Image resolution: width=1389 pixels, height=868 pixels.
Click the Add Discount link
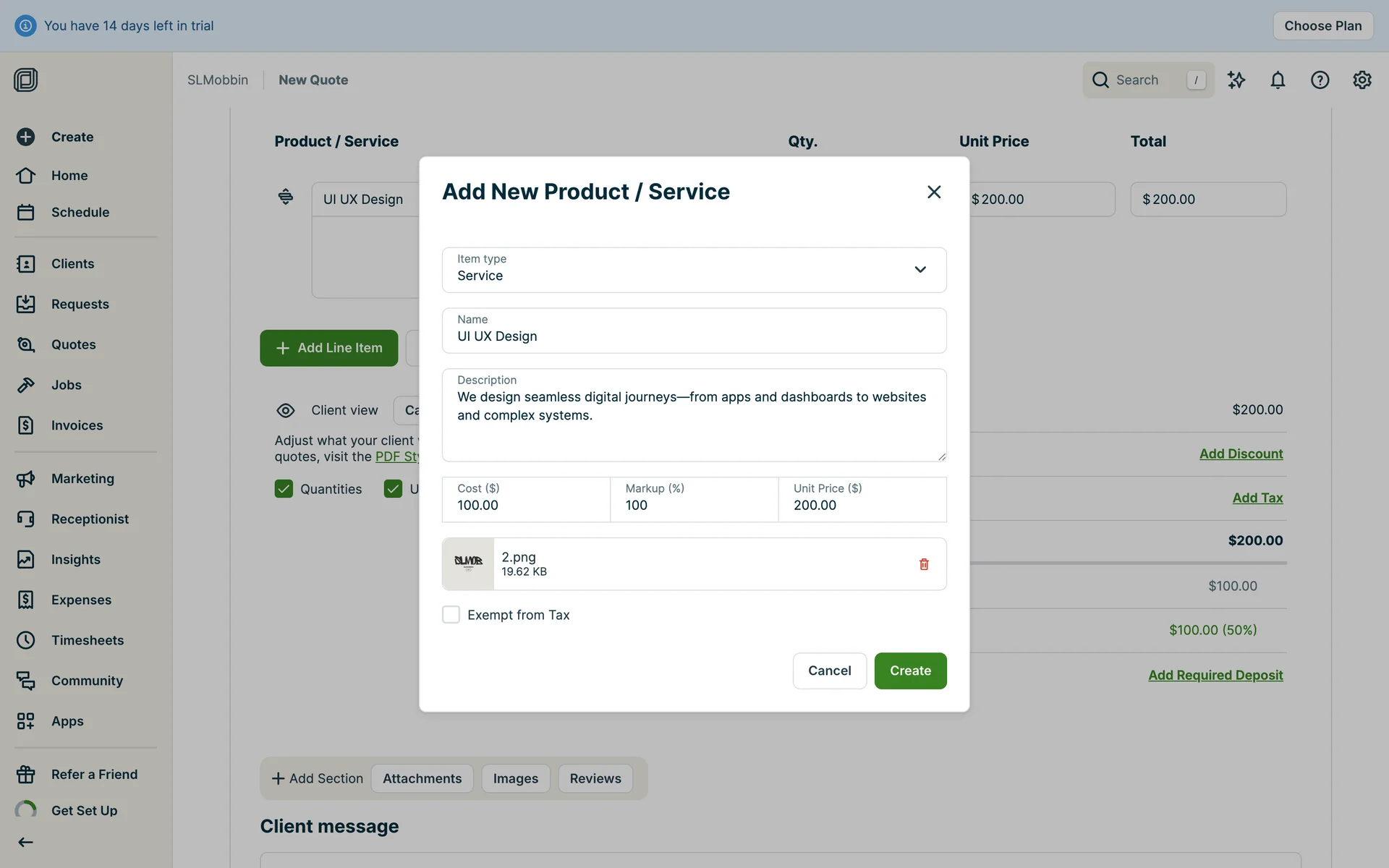pyautogui.click(x=1241, y=454)
